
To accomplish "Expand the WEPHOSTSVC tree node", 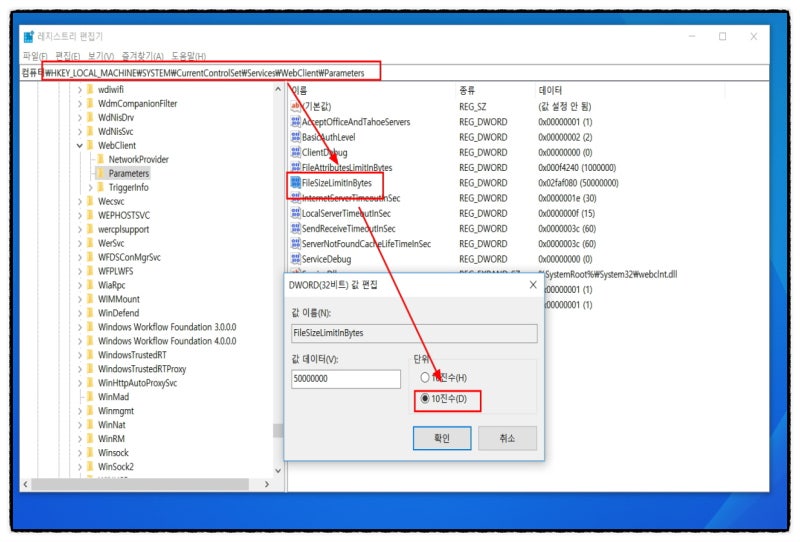I will coord(80,215).
